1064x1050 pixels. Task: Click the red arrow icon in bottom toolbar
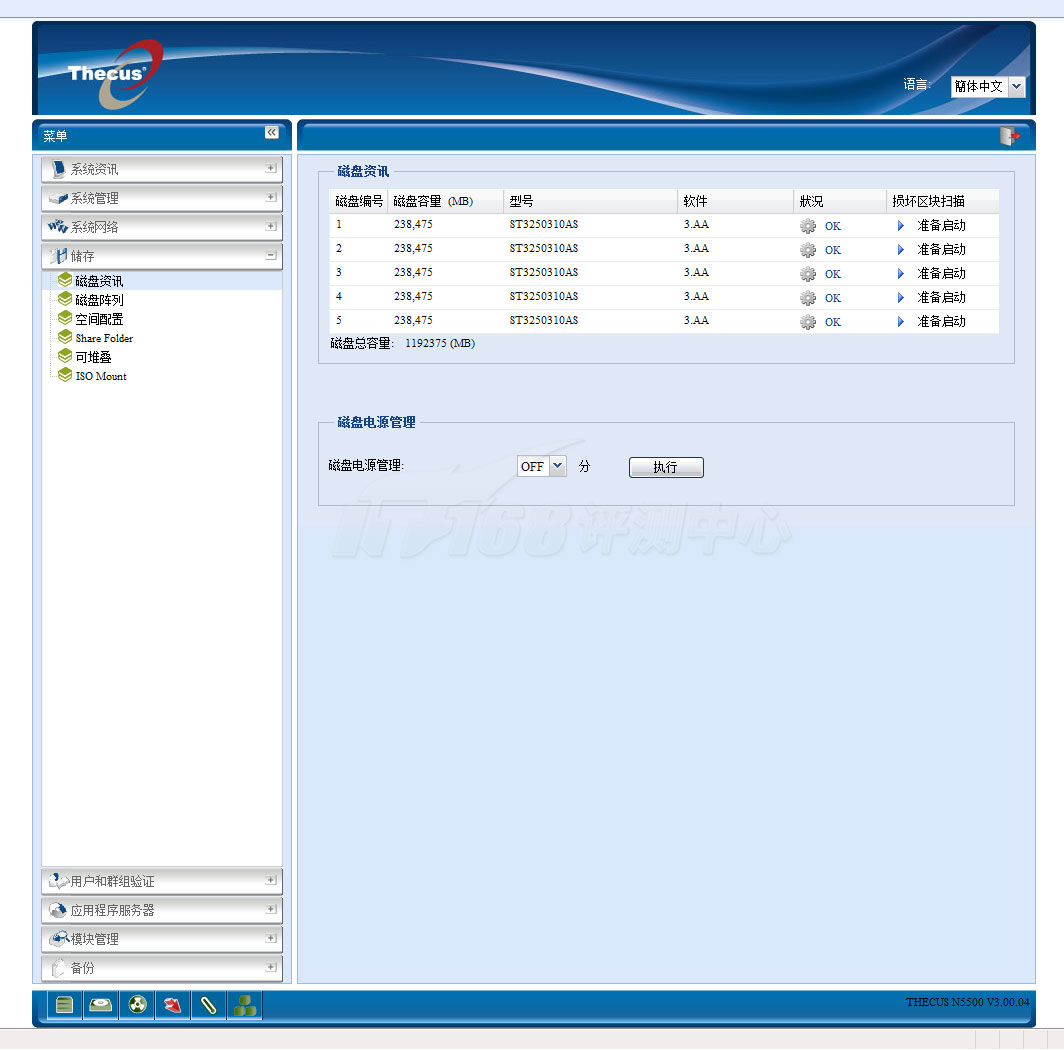pos(173,1005)
